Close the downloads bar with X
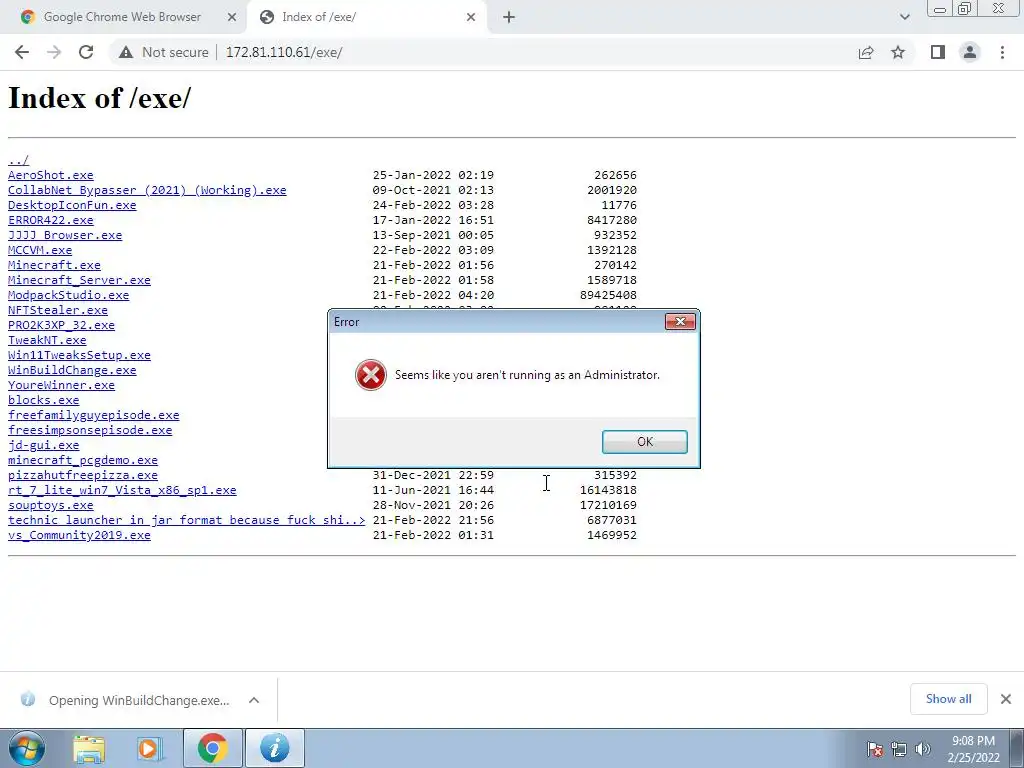Viewport: 1024px width, 768px height. [1006, 699]
